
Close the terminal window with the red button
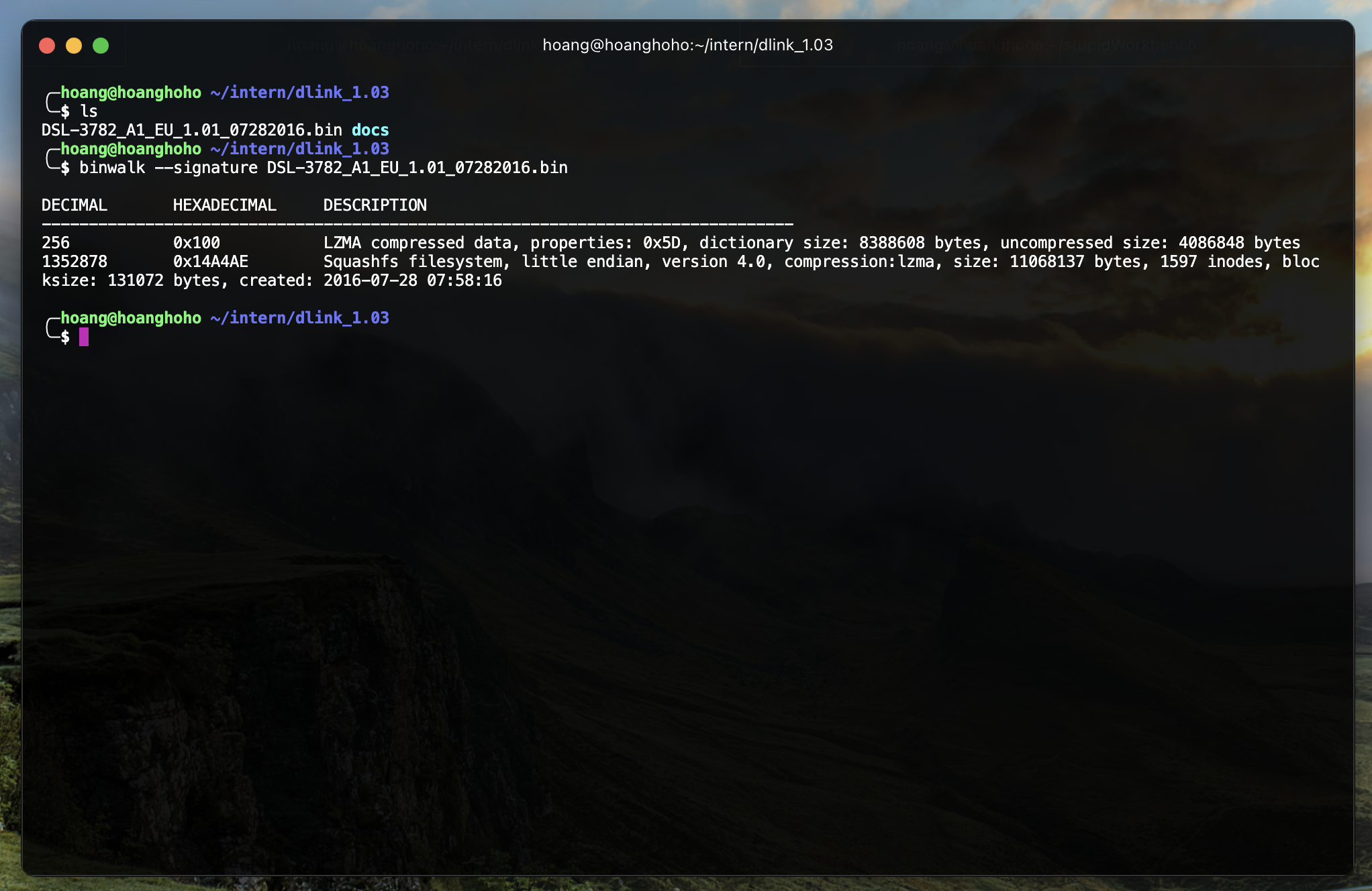(x=47, y=46)
